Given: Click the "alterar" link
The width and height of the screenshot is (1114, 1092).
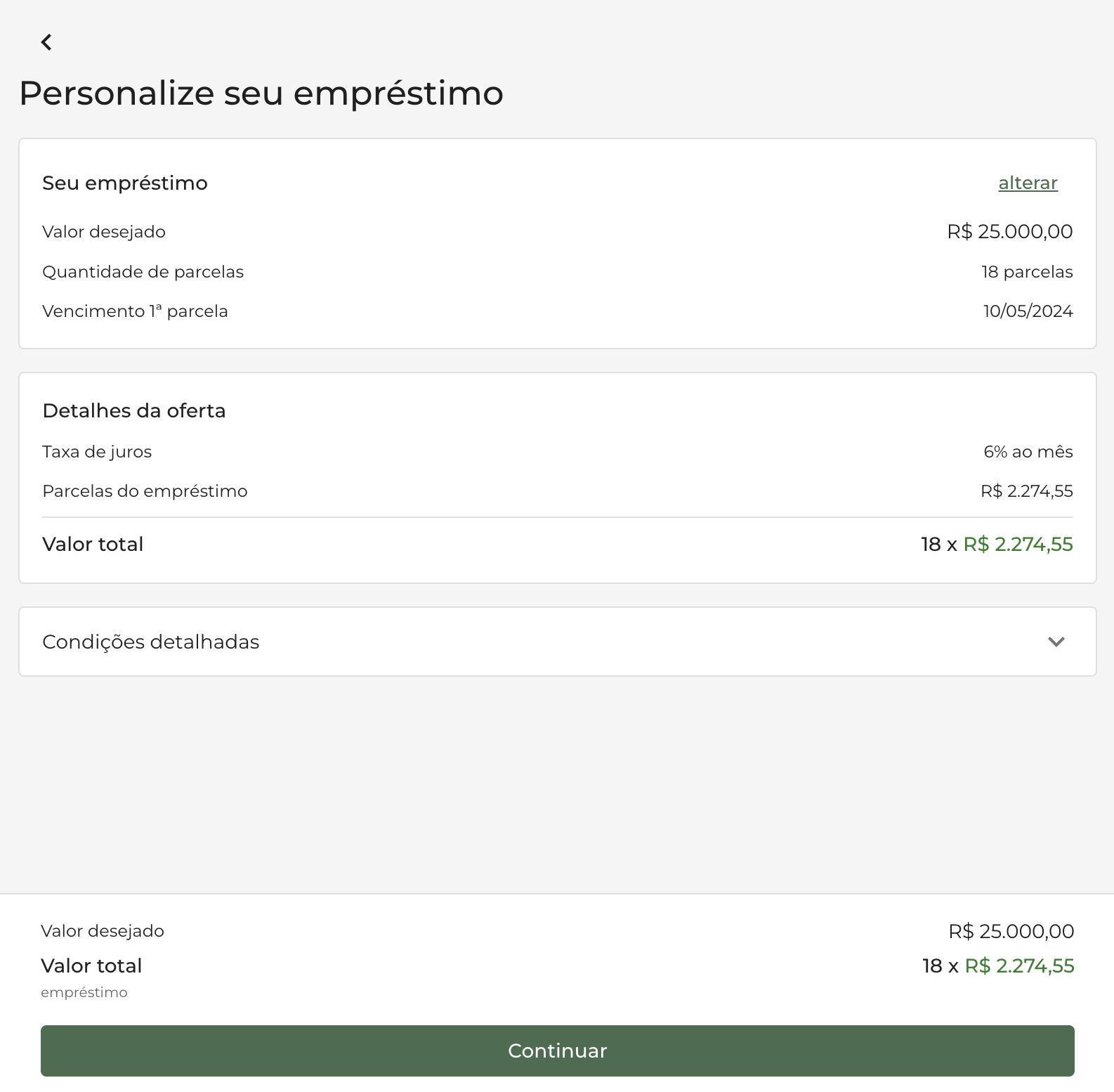Looking at the screenshot, I should tap(1028, 183).
